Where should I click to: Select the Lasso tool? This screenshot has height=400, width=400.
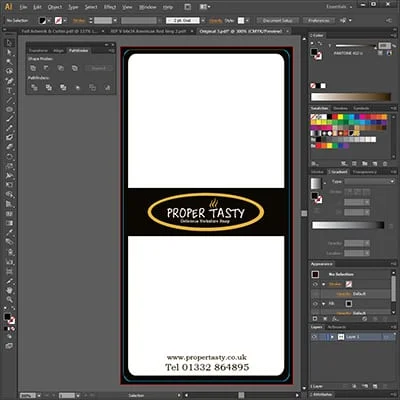[9, 71]
